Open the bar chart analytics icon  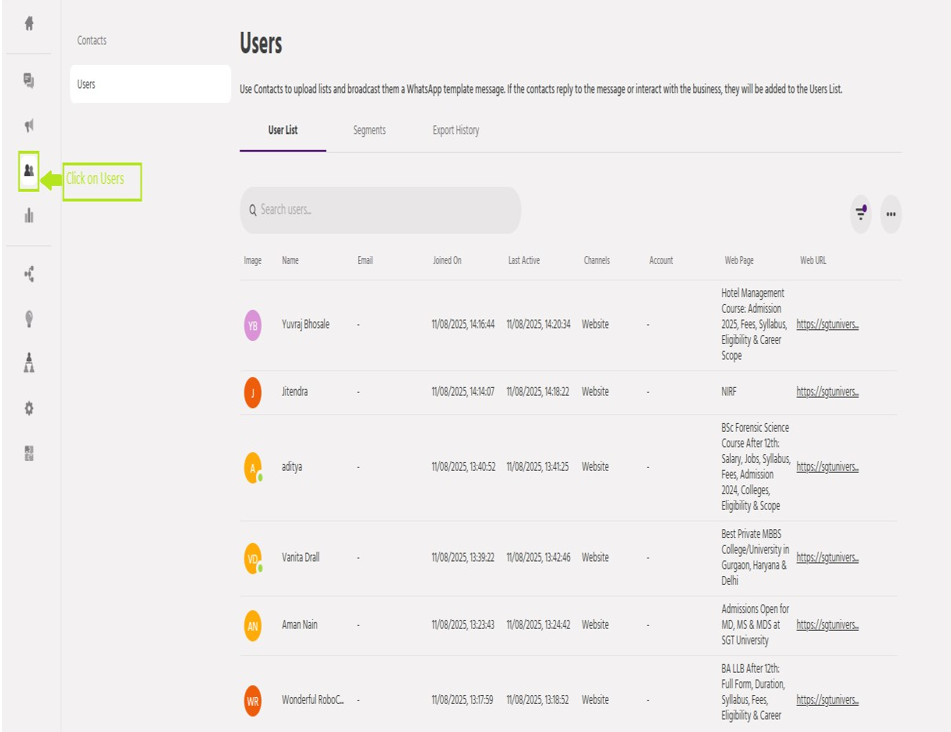(29, 215)
